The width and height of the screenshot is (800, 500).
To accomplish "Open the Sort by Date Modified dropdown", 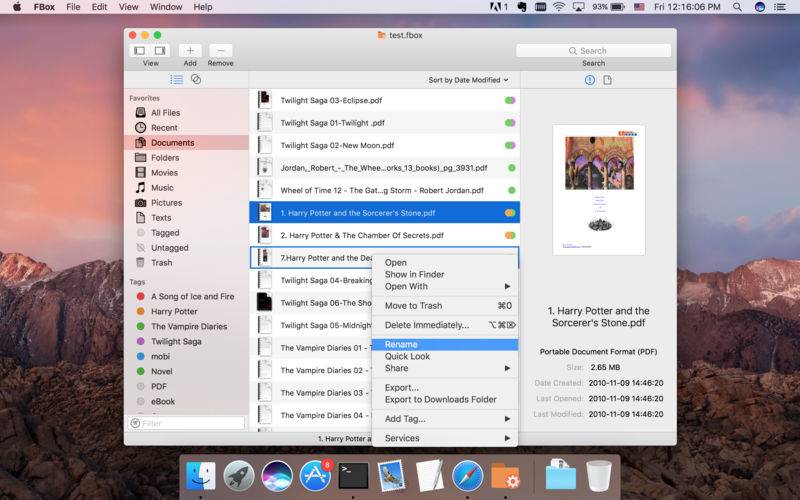I will pyautogui.click(x=468, y=80).
